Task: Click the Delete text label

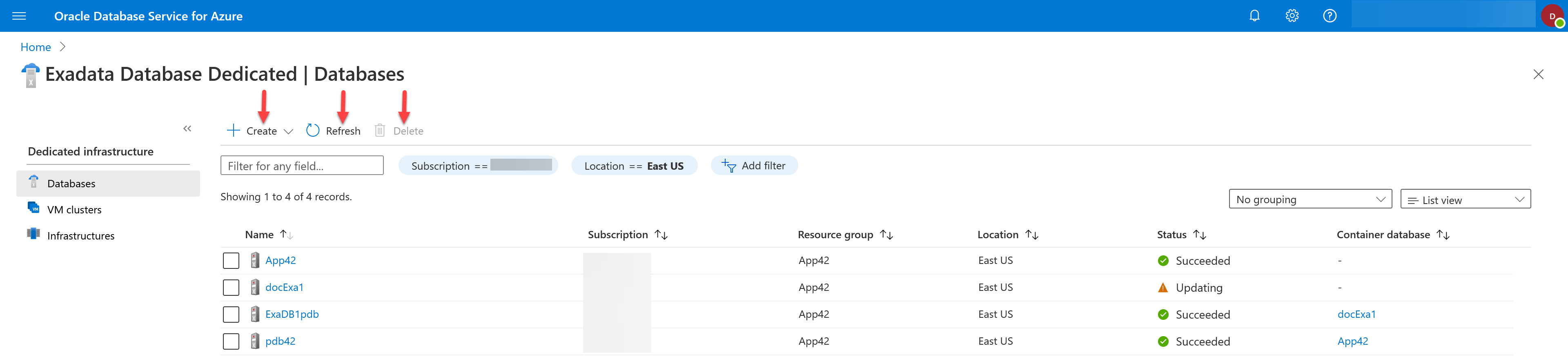Action: pyautogui.click(x=408, y=131)
